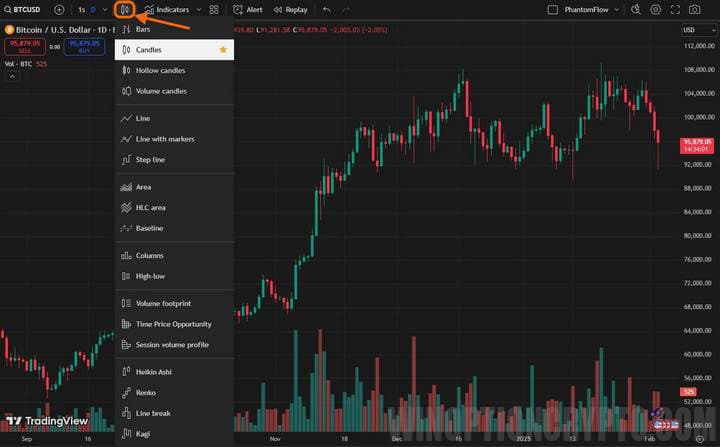The height and width of the screenshot is (447, 720).
Task: Select the Renko chart type
Action: tap(148, 393)
